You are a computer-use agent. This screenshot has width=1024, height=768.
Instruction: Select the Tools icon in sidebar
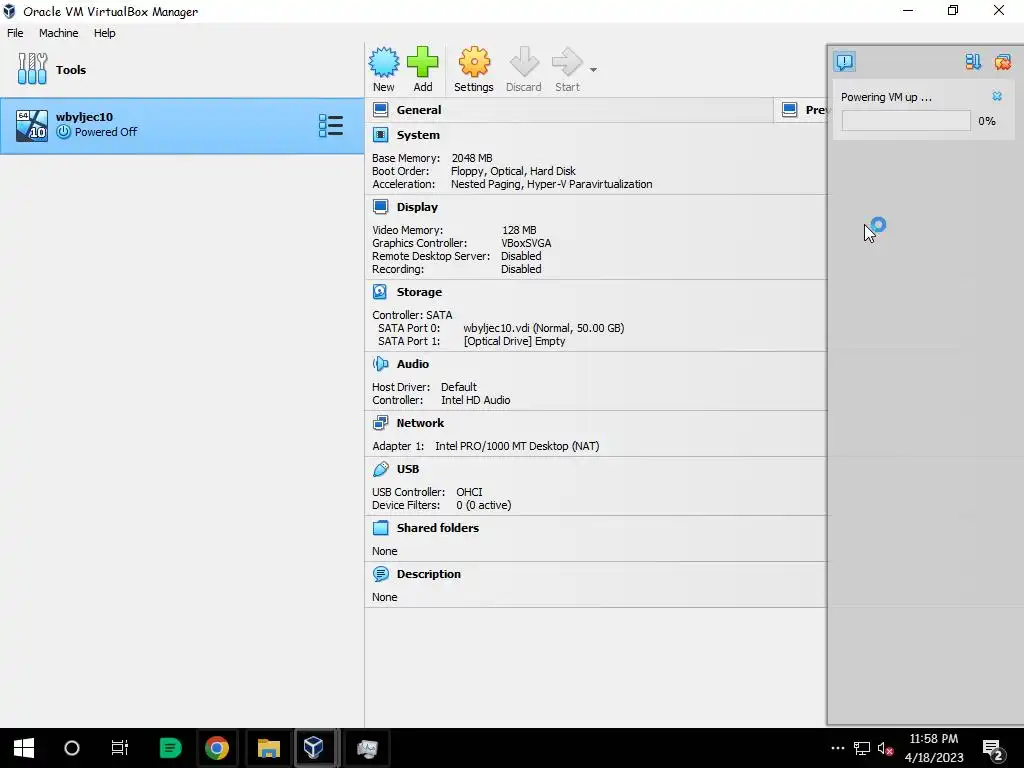pyautogui.click(x=32, y=69)
